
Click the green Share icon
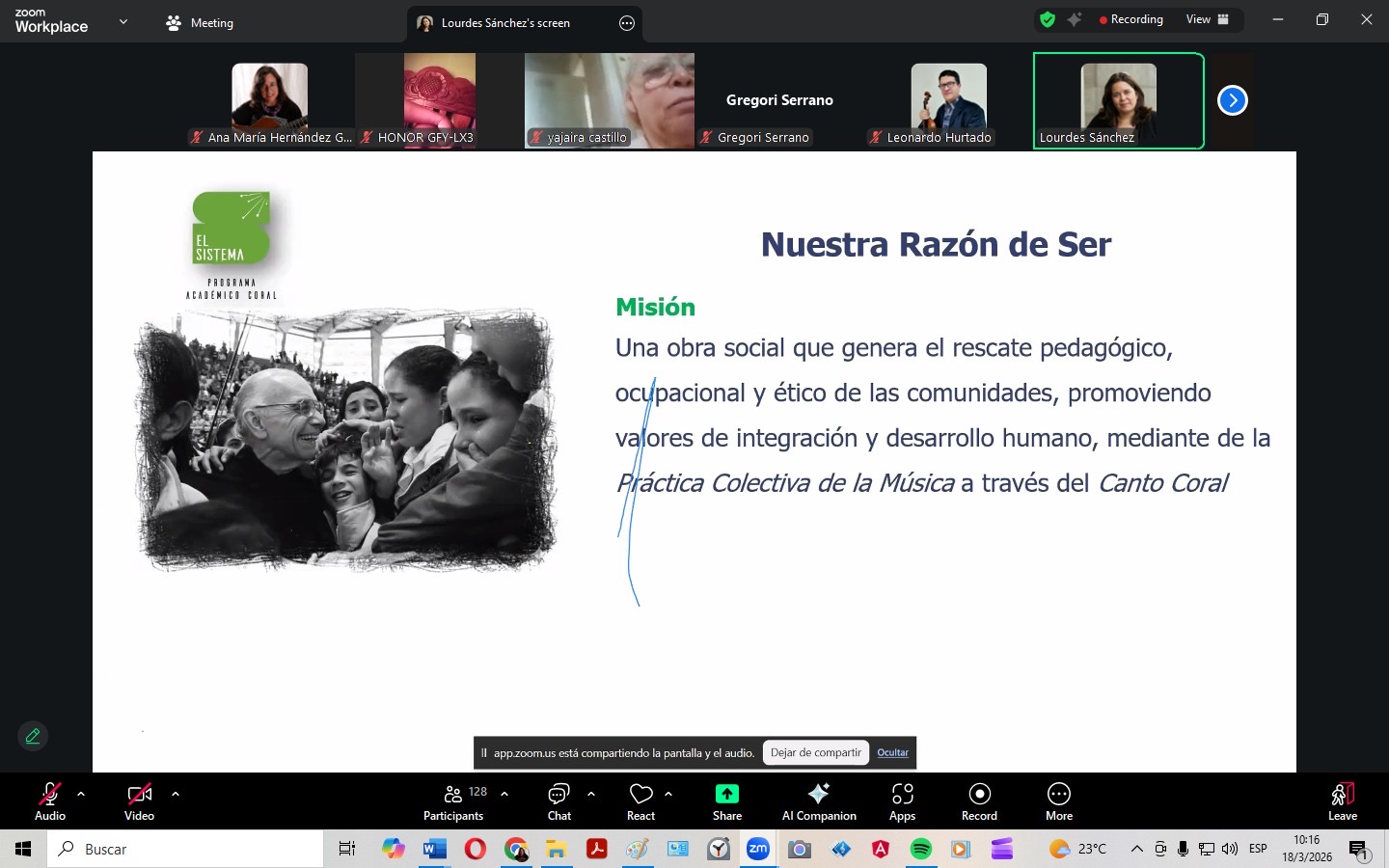point(726,793)
